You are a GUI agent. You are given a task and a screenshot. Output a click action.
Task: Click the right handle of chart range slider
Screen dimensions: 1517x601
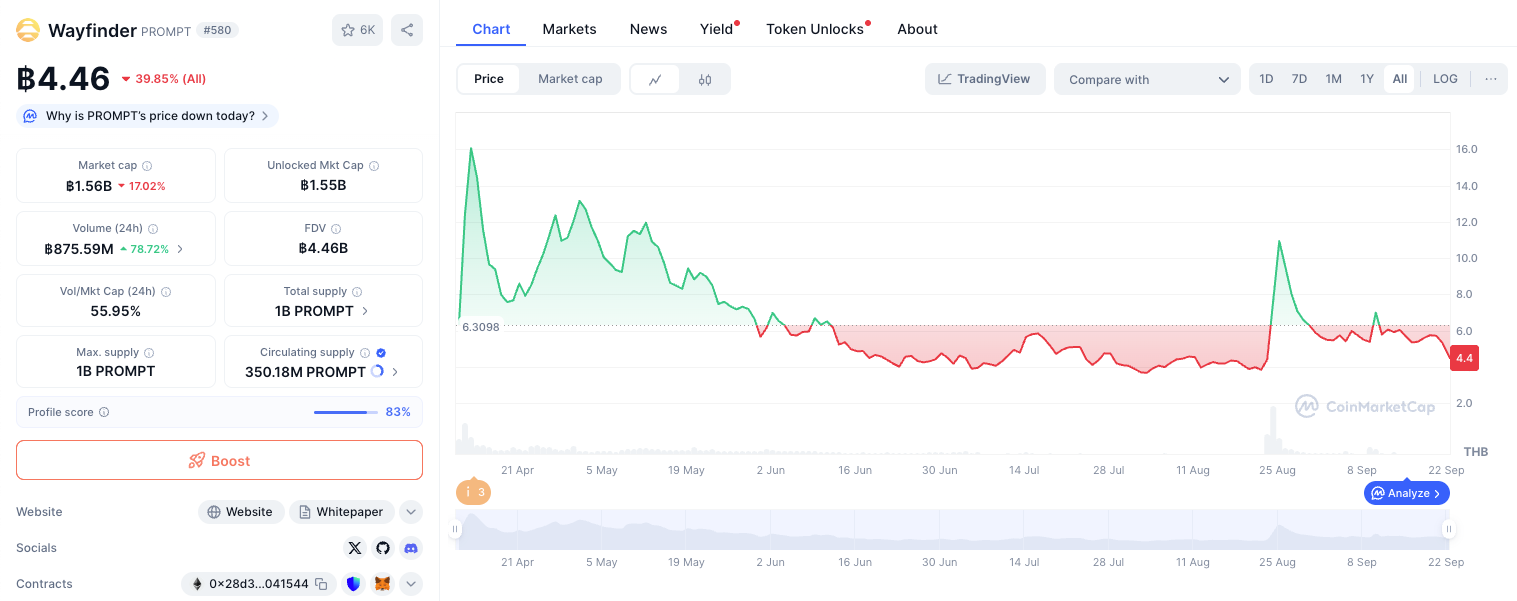click(x=1447, y=530)
